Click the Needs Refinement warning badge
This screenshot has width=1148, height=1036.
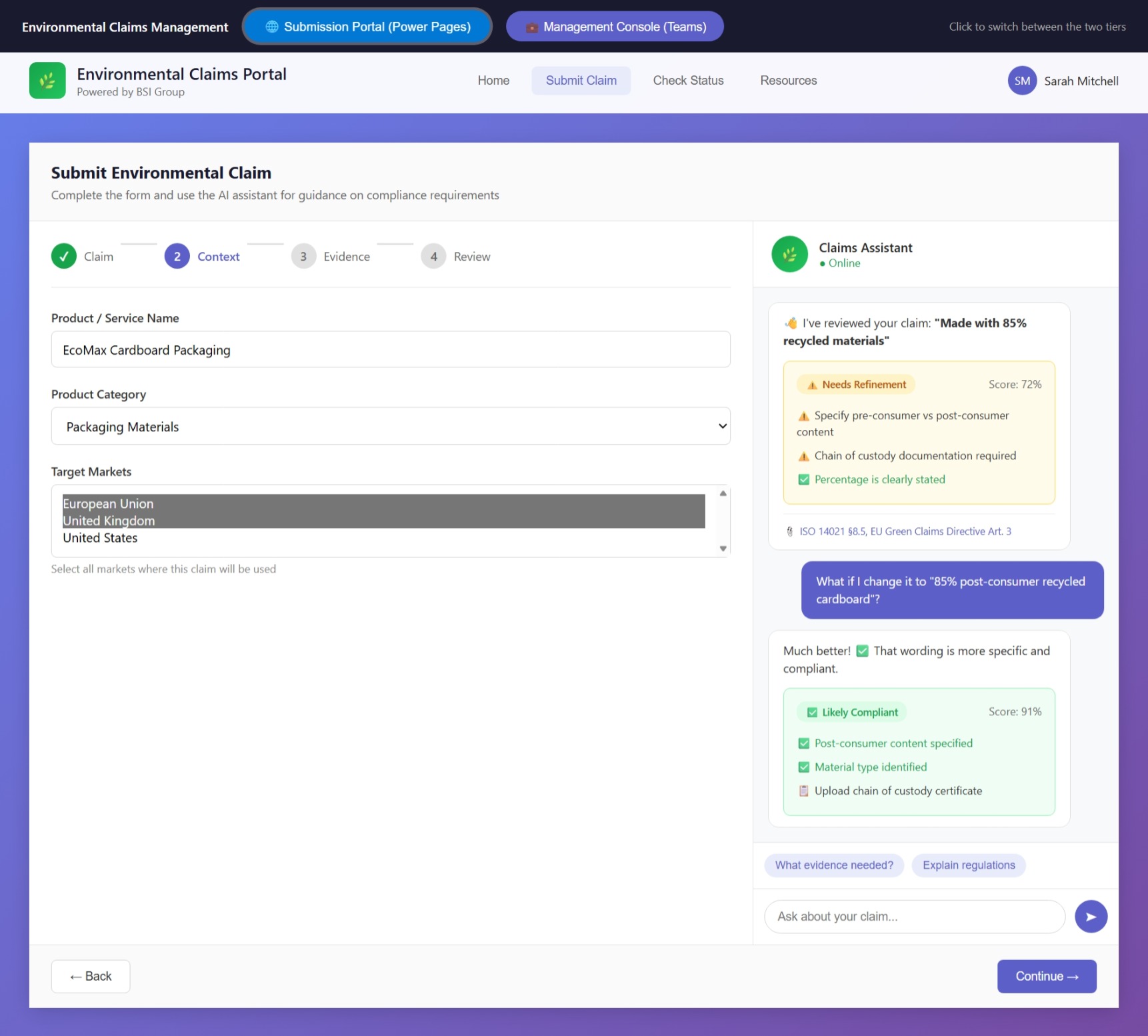point(856,385)
